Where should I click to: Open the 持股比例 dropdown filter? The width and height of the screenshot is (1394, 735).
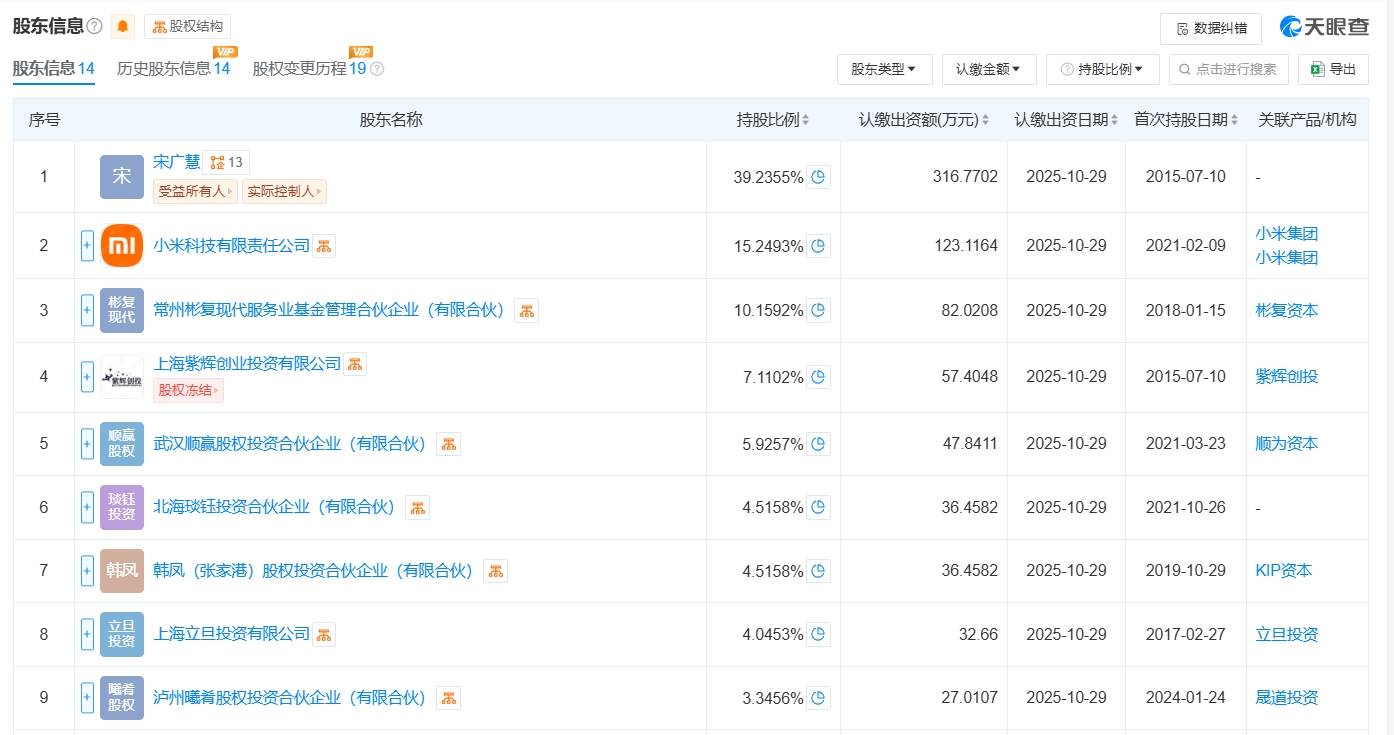click(1102, 69)
